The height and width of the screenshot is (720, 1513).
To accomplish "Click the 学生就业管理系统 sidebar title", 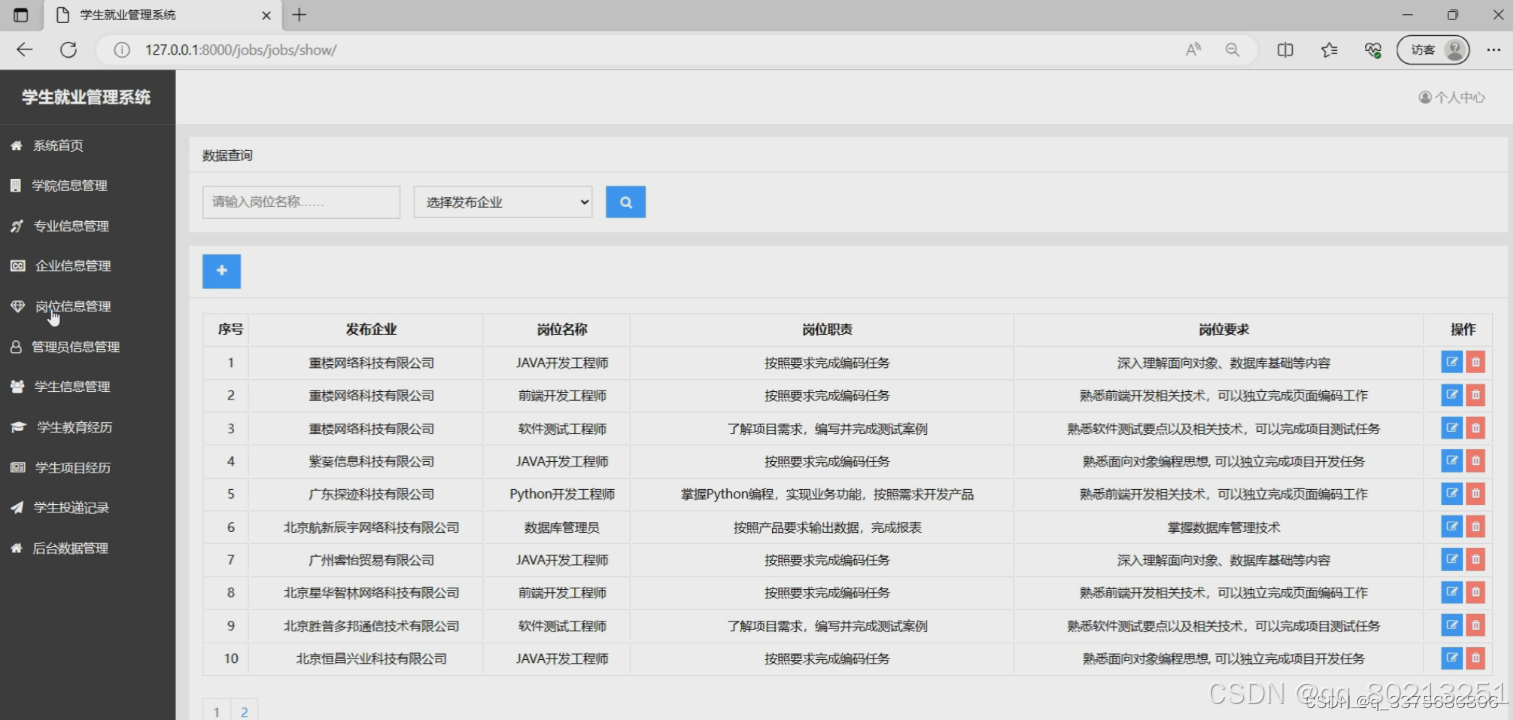I will pos(87,97).
